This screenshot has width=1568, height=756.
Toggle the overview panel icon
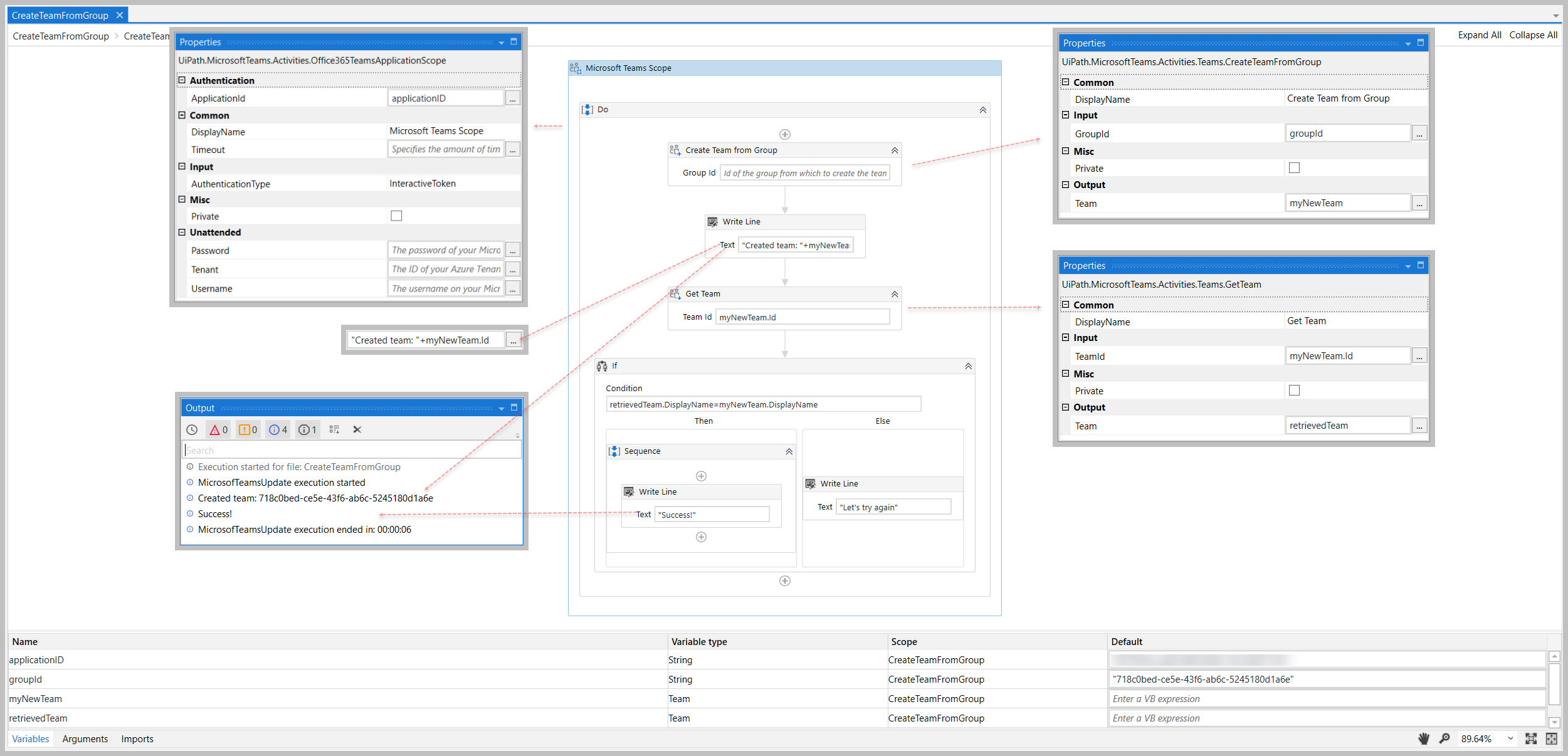click(x=1551, y=738)
